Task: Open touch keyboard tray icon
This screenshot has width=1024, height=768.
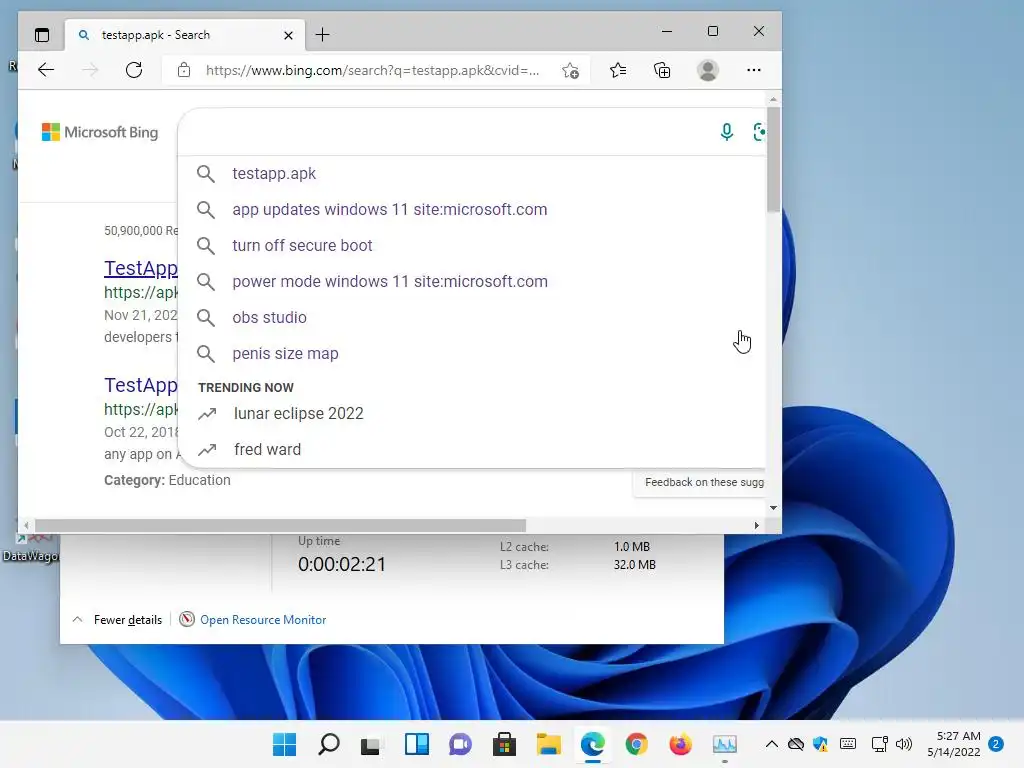Action: tap(848, 744)
